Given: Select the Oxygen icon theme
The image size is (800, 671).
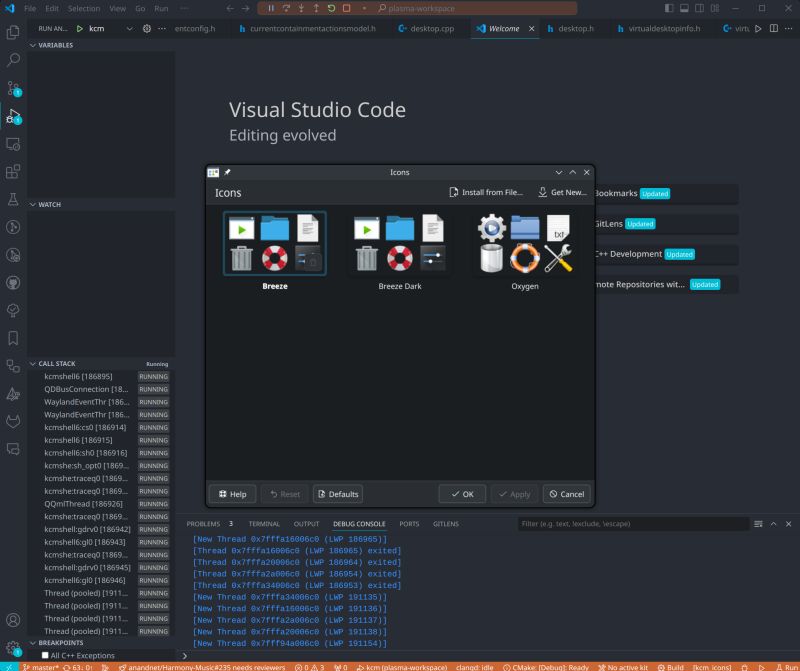Looking at the screenshot, I should [x=526, y=243].
